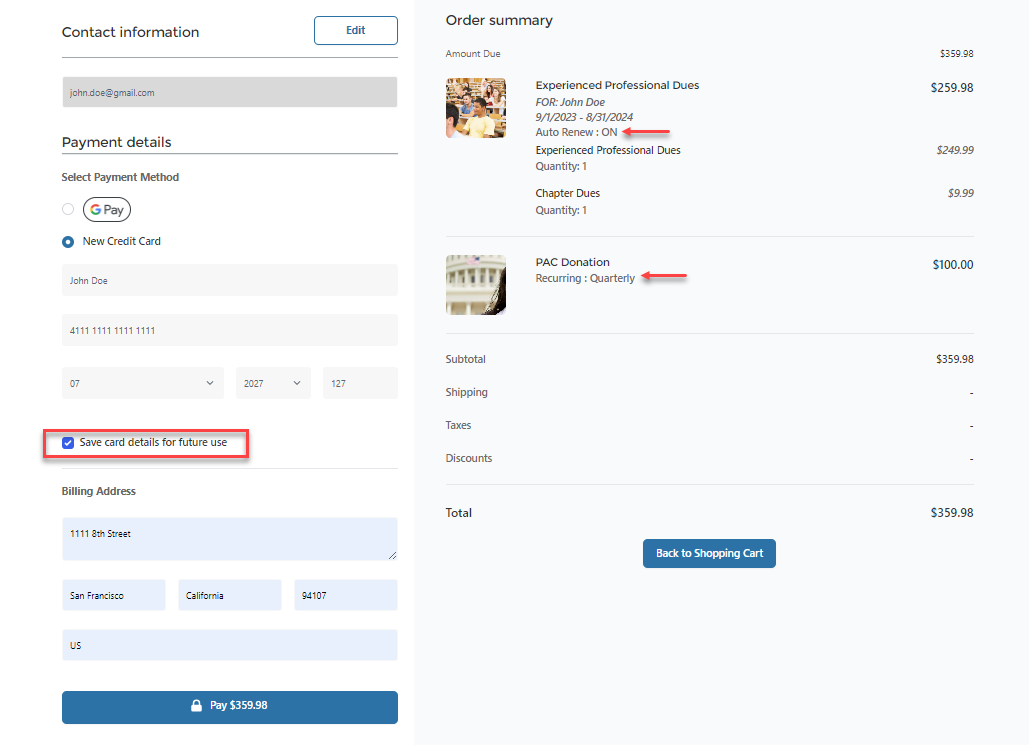Open the expiration month dropdown
This screenshot has height=745, width=1029.
click(142, 383)
